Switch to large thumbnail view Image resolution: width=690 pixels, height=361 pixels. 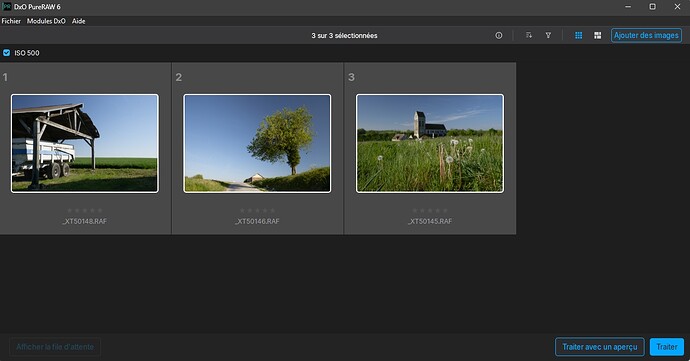(x=598, y=35)
